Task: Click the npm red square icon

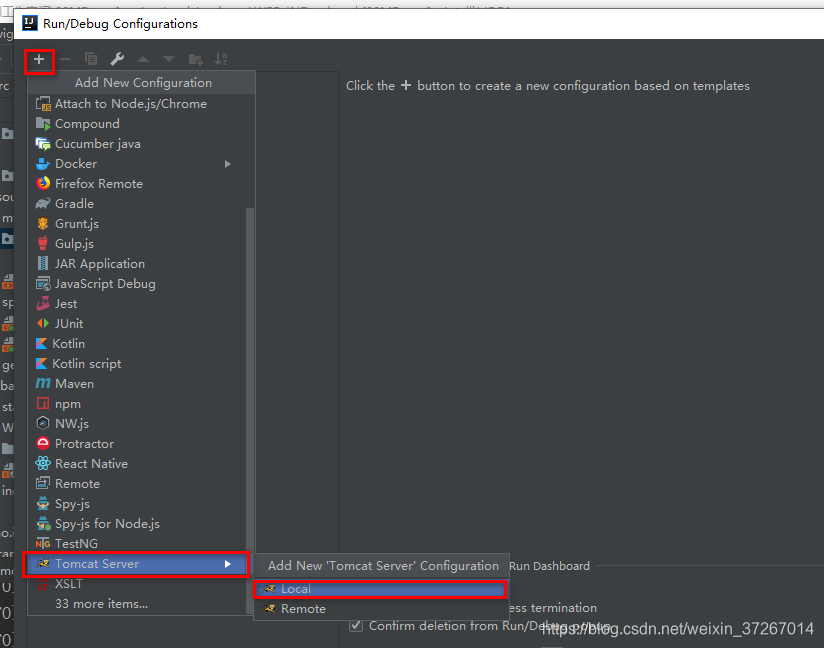Action: point(43,404)
